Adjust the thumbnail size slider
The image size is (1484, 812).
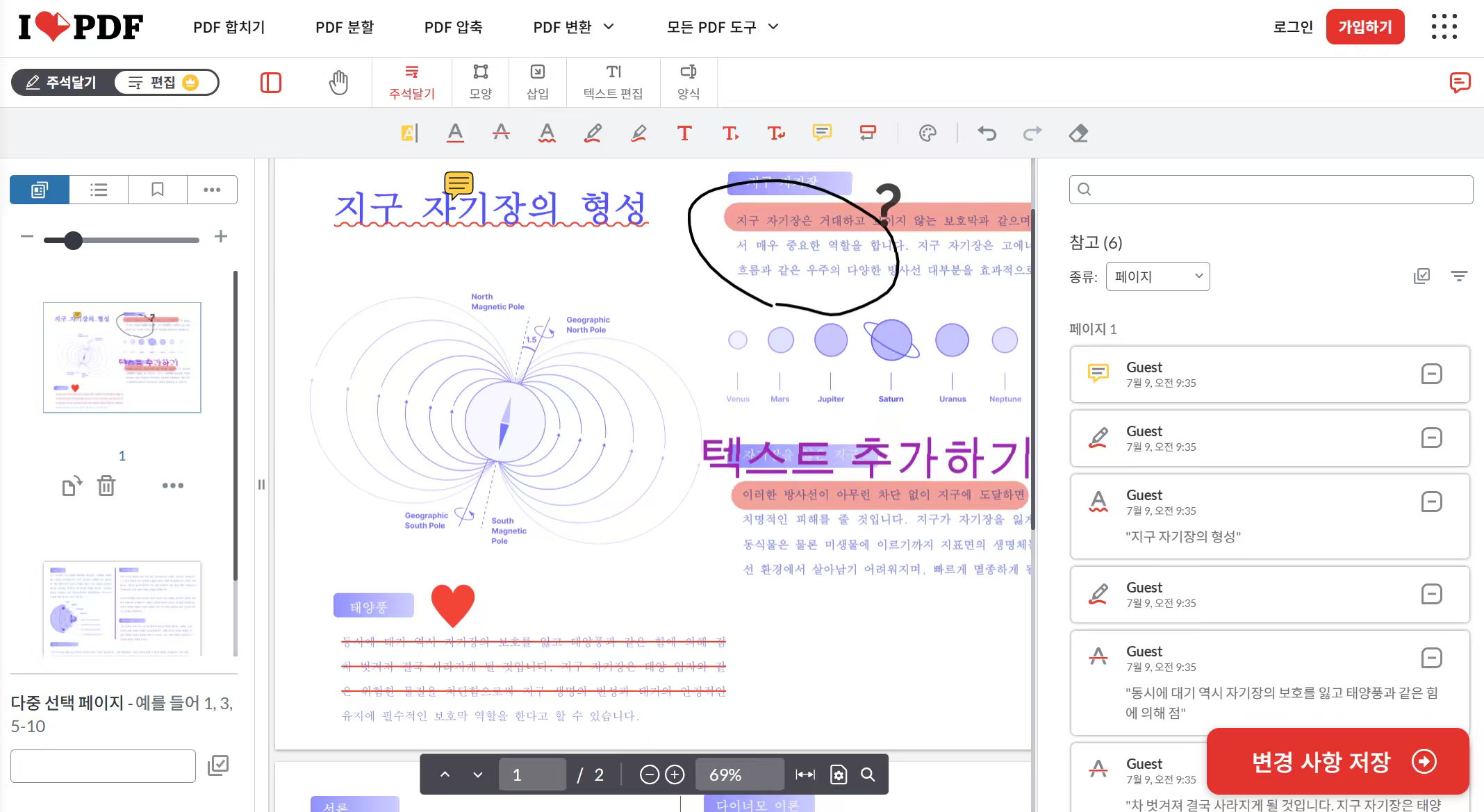pos(73,240)
